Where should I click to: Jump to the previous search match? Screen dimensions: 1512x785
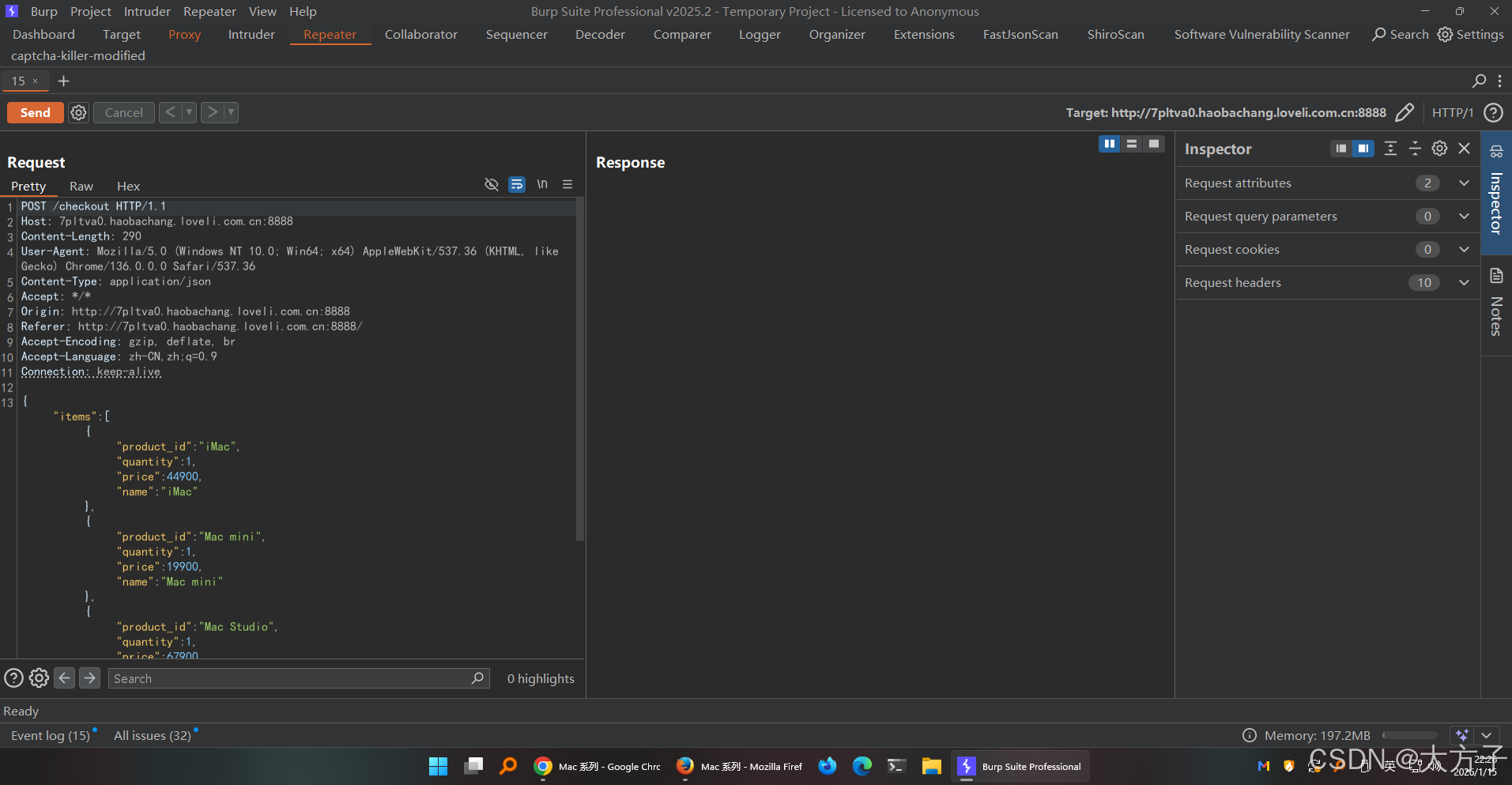click(x=65, y=678)
